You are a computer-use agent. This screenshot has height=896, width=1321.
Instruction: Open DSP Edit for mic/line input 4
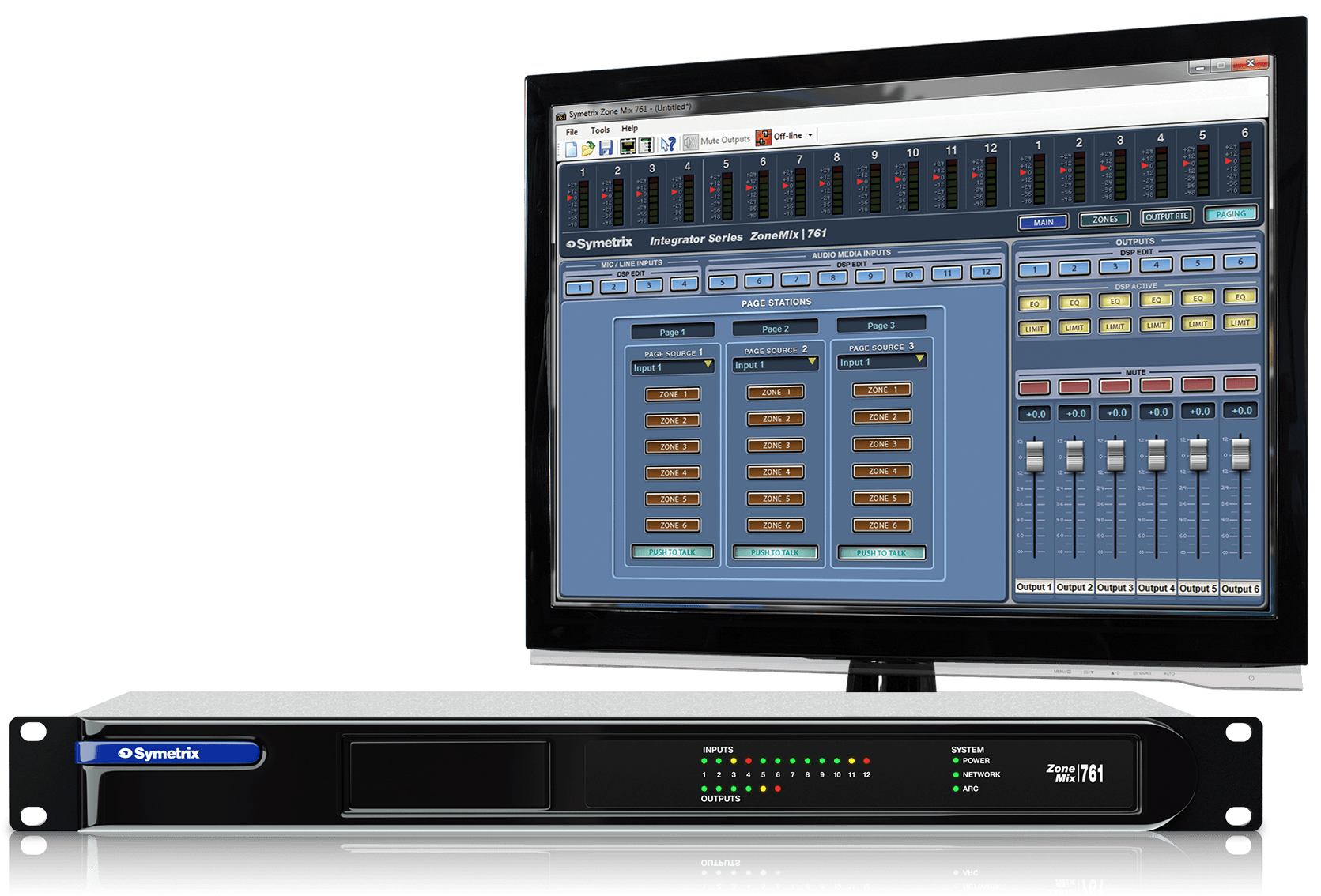point(684,284)
